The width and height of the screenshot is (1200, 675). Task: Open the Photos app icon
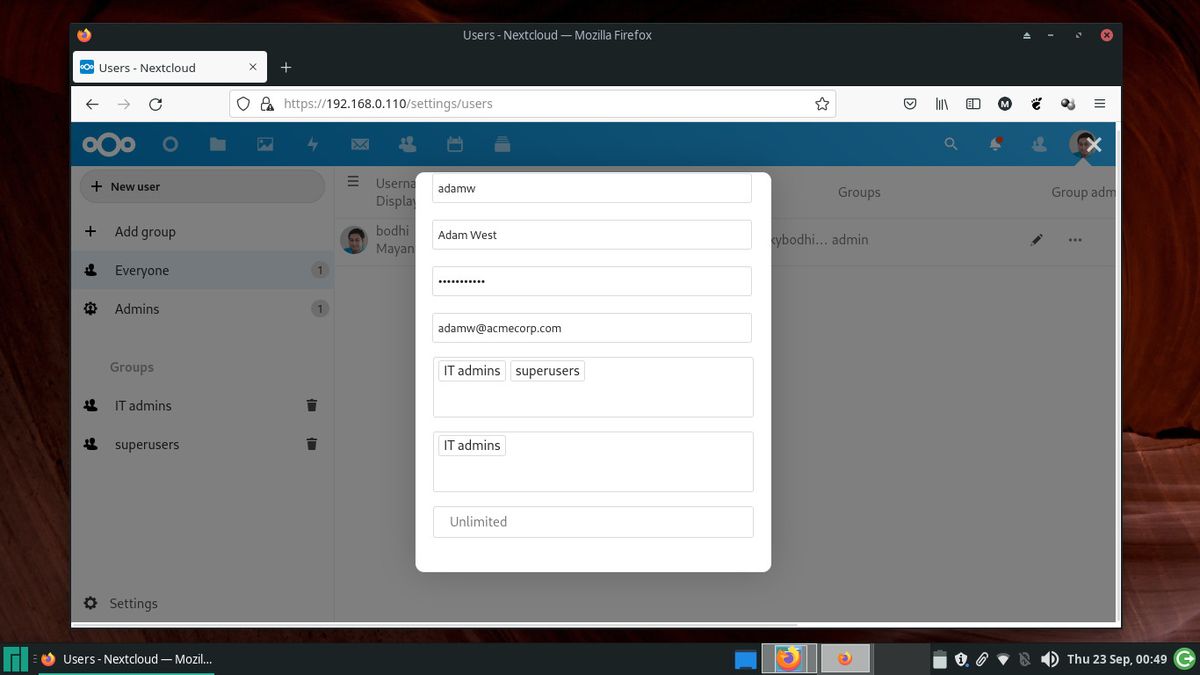tap(265, 143)
